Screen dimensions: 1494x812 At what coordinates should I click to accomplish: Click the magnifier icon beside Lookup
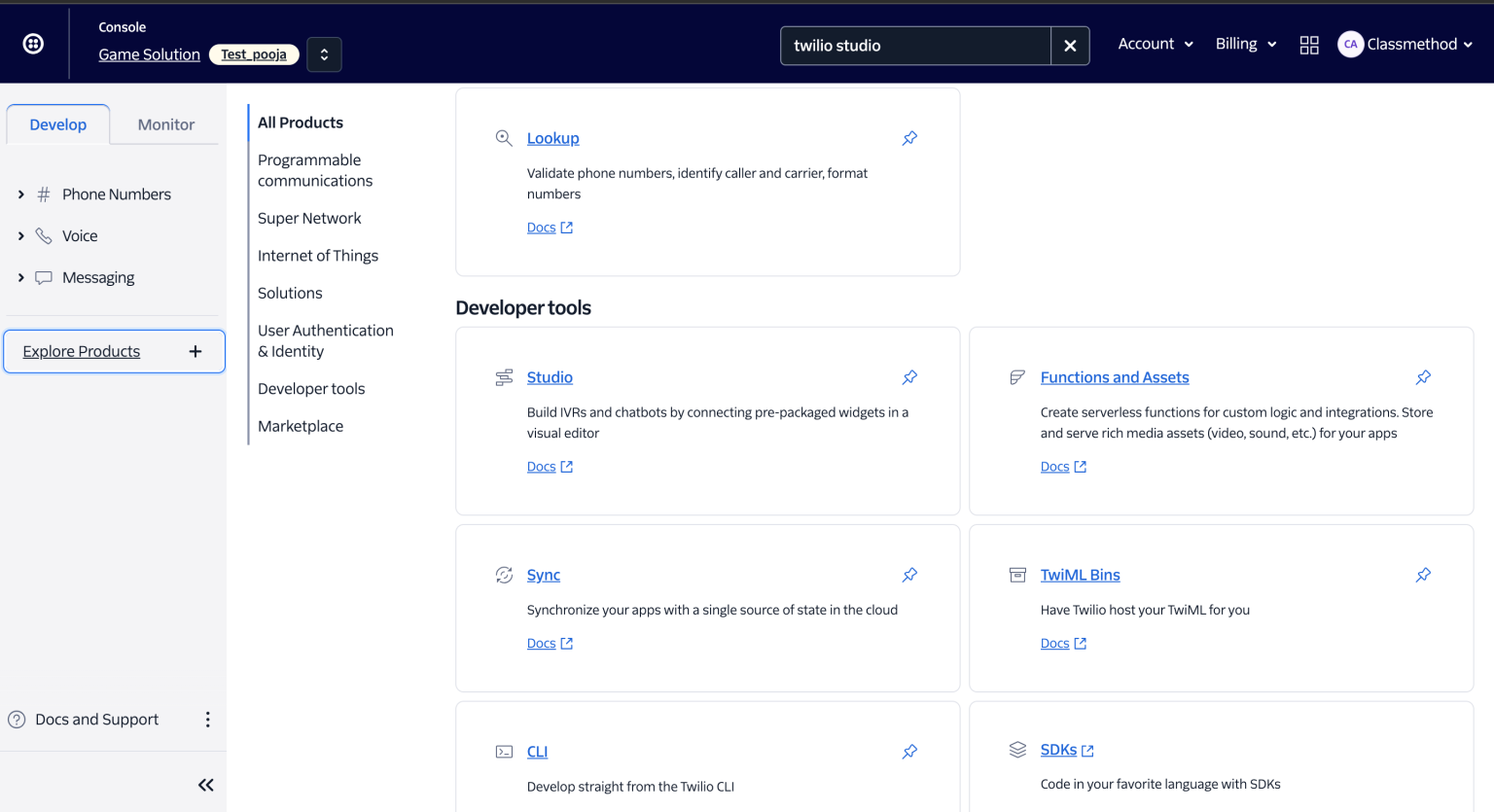coord(504,137)
